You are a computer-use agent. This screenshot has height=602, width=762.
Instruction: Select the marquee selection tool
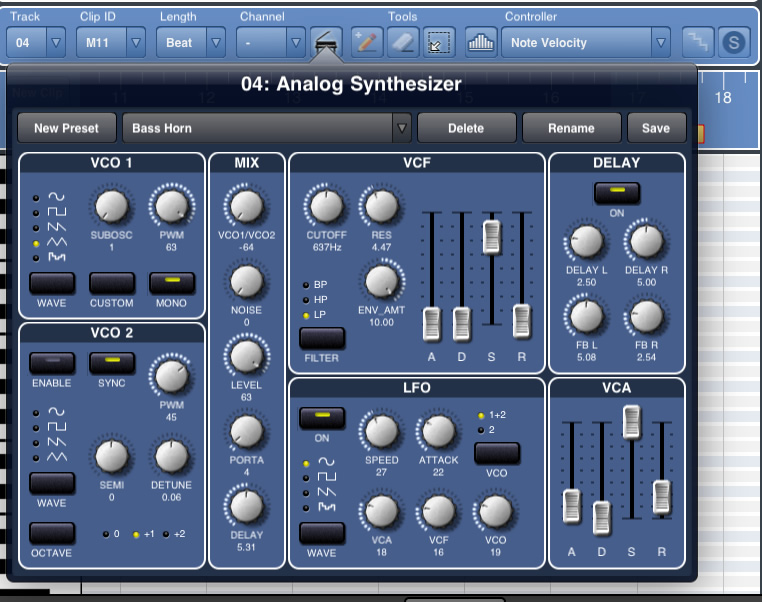click(439, 43)
